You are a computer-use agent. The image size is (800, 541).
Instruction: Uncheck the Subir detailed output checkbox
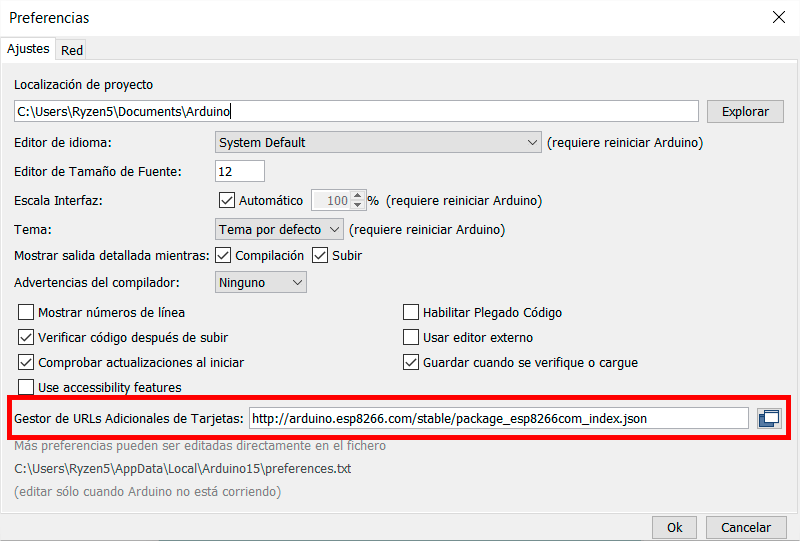[320, 255]
